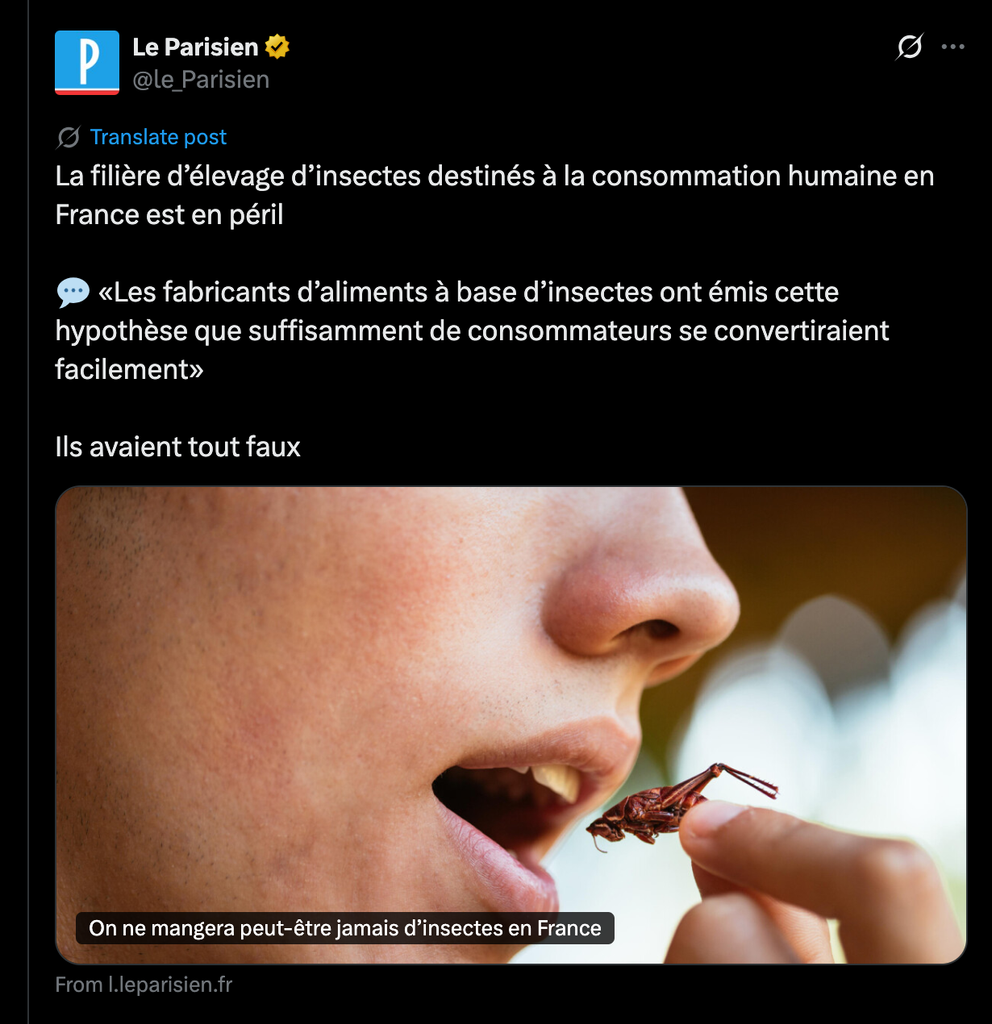This screenshot has height=1024, width=992.
Task: Open the article preview image card
Action: (x=511, y=725)
